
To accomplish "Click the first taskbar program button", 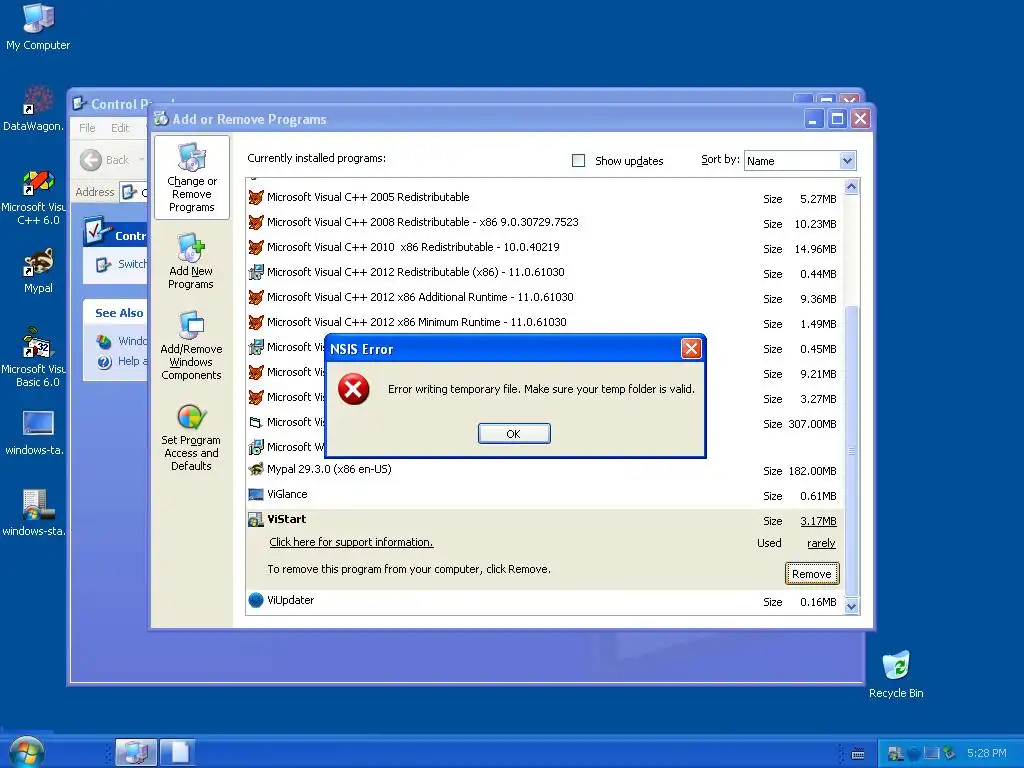I will coord(136,752).
